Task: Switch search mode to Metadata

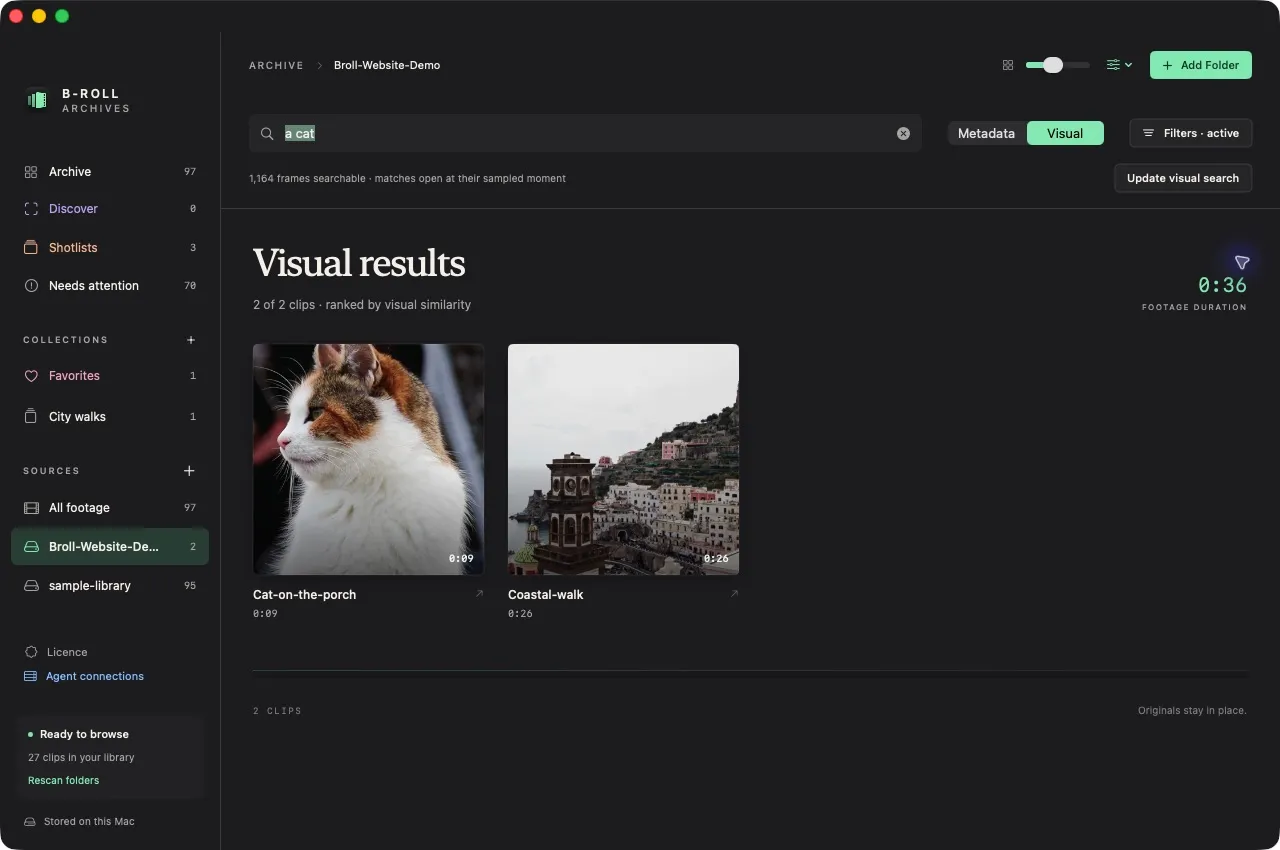Action: click(x=986, y=133)
